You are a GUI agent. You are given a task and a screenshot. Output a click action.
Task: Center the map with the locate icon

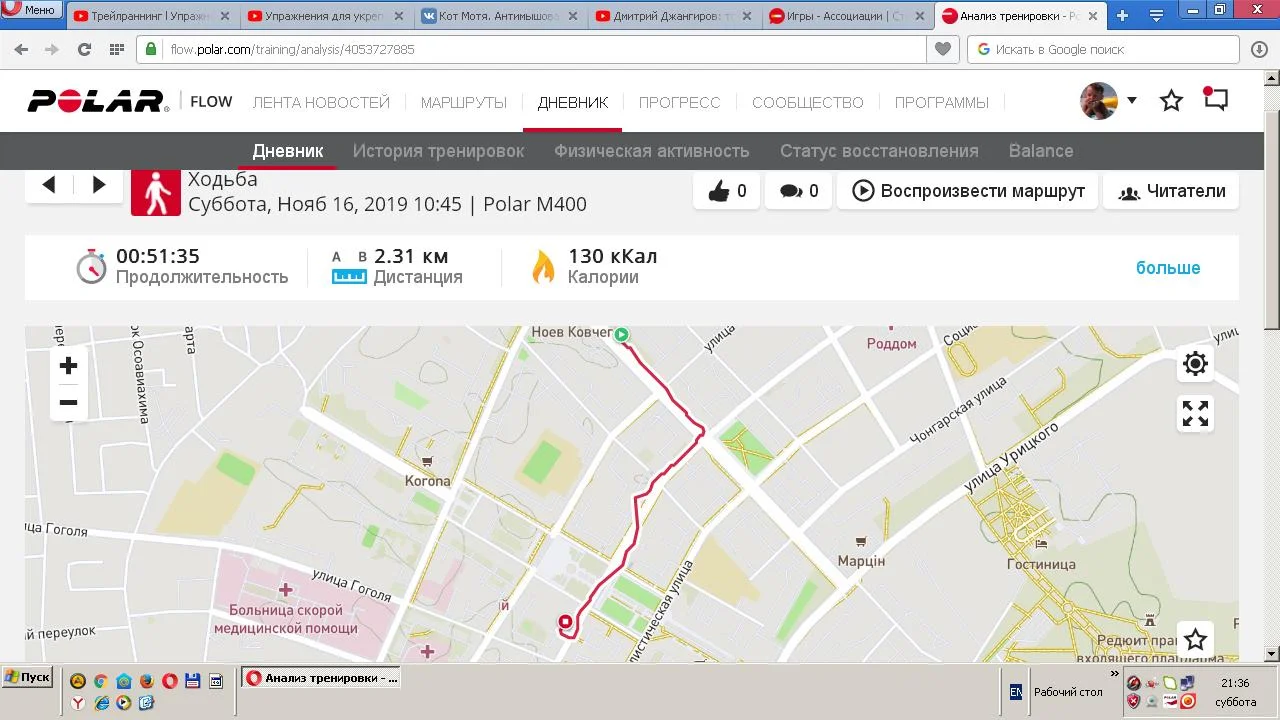(1195, 363)
